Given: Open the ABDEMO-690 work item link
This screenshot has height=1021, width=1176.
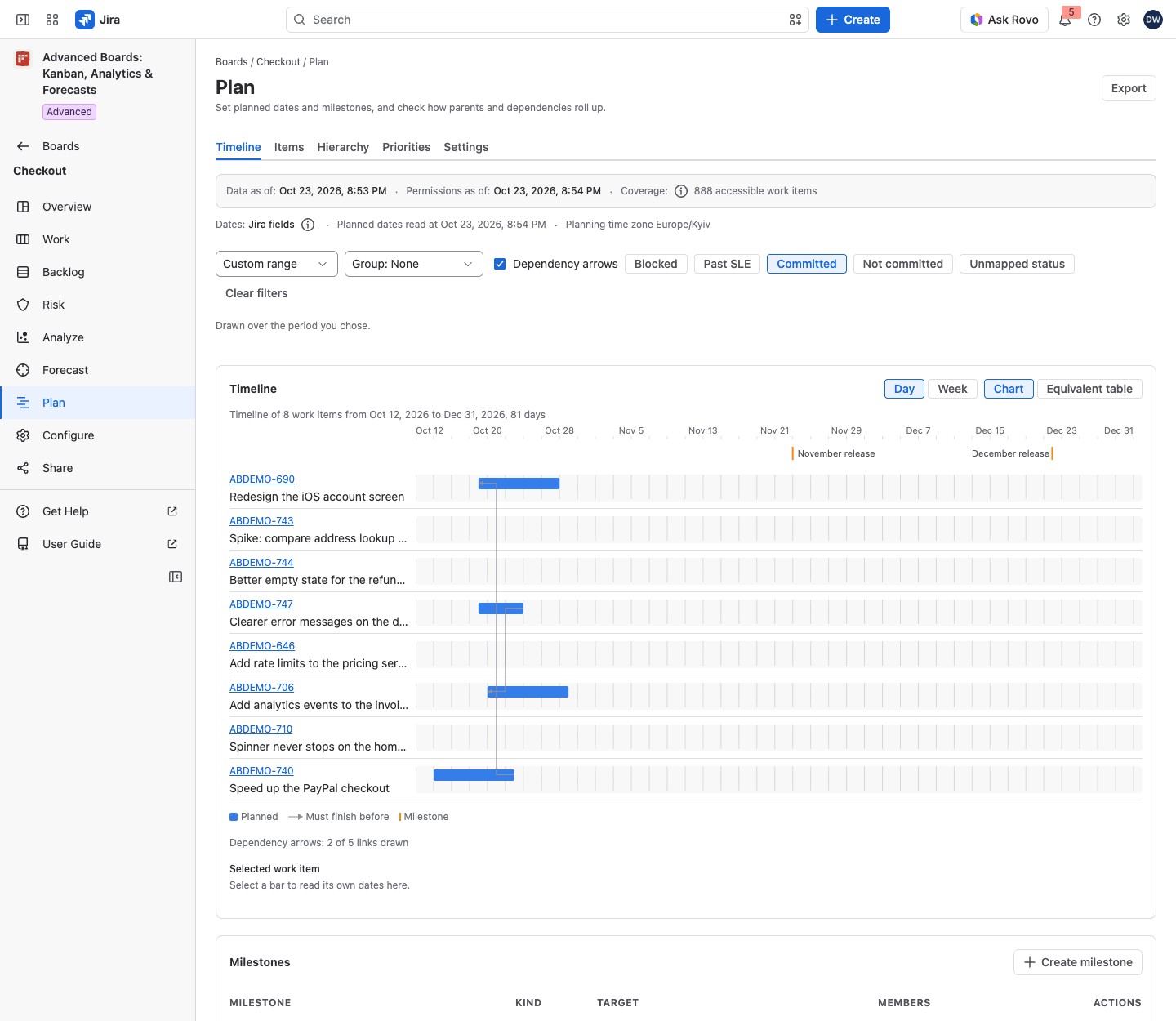Looking at the screenshot, I should (x=262, y=479).
